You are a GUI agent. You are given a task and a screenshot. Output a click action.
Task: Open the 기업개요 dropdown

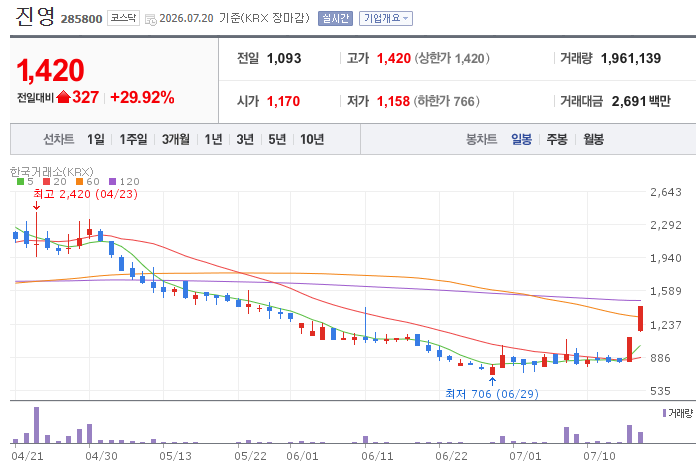385,18
